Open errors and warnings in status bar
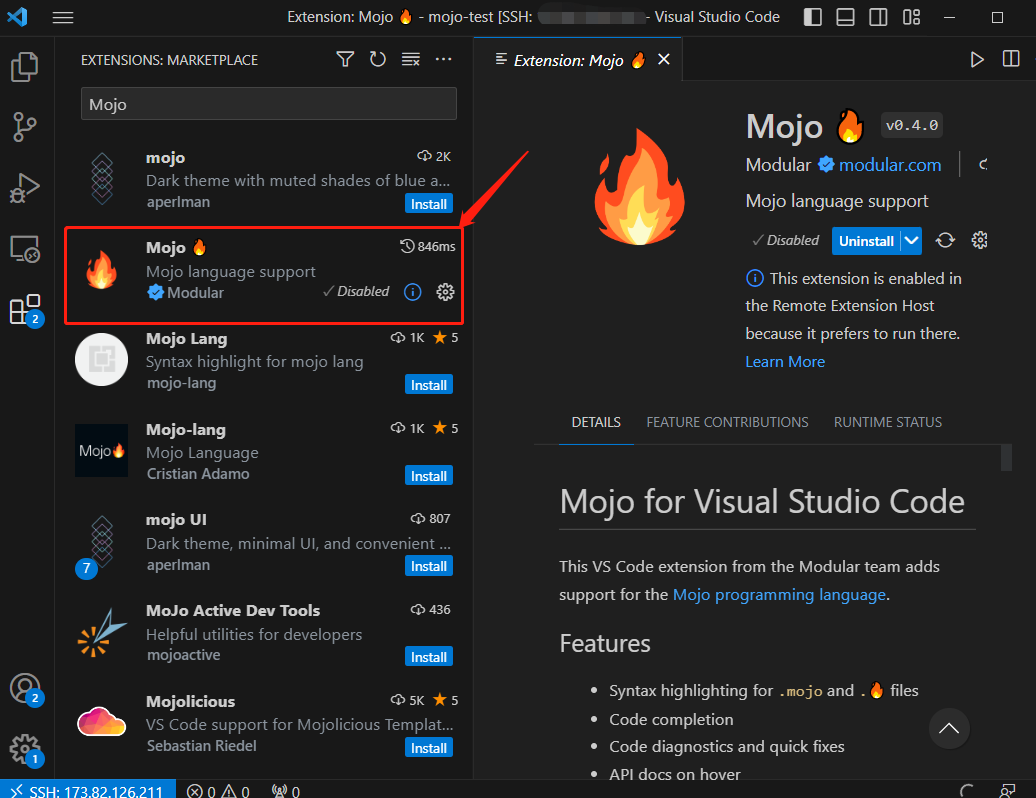The image size is (1036, 798). point(218,791)
